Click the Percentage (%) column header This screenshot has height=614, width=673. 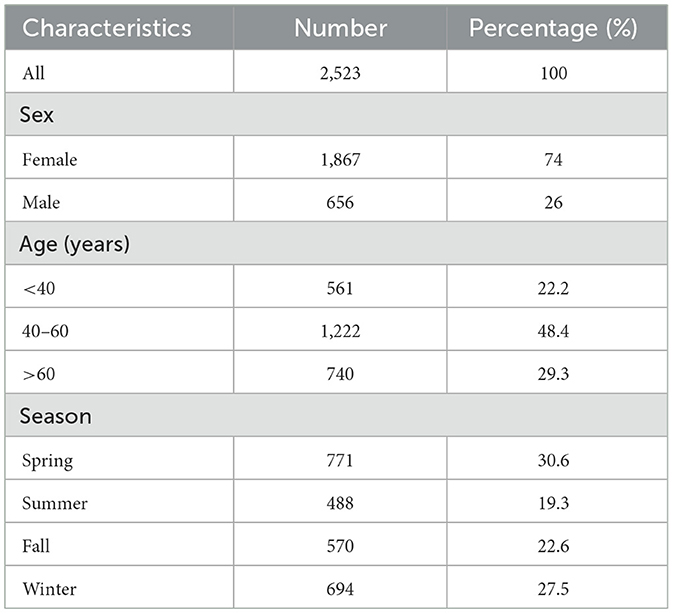[553, 28]
